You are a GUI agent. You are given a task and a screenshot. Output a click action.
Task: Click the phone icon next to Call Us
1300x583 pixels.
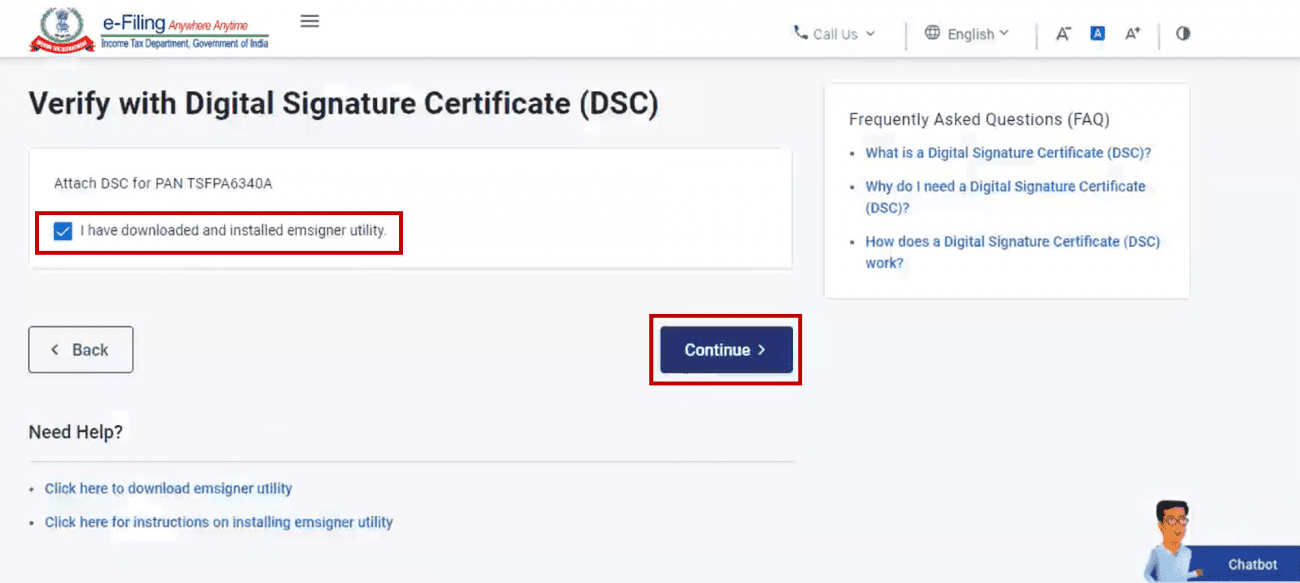click(800, 33)
